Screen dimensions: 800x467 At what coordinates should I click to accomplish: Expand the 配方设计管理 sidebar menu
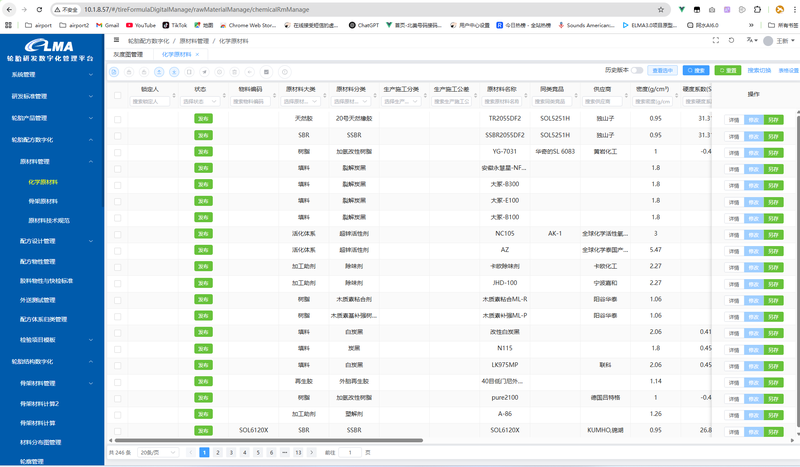pyautogui.click(x=52, y=241)
